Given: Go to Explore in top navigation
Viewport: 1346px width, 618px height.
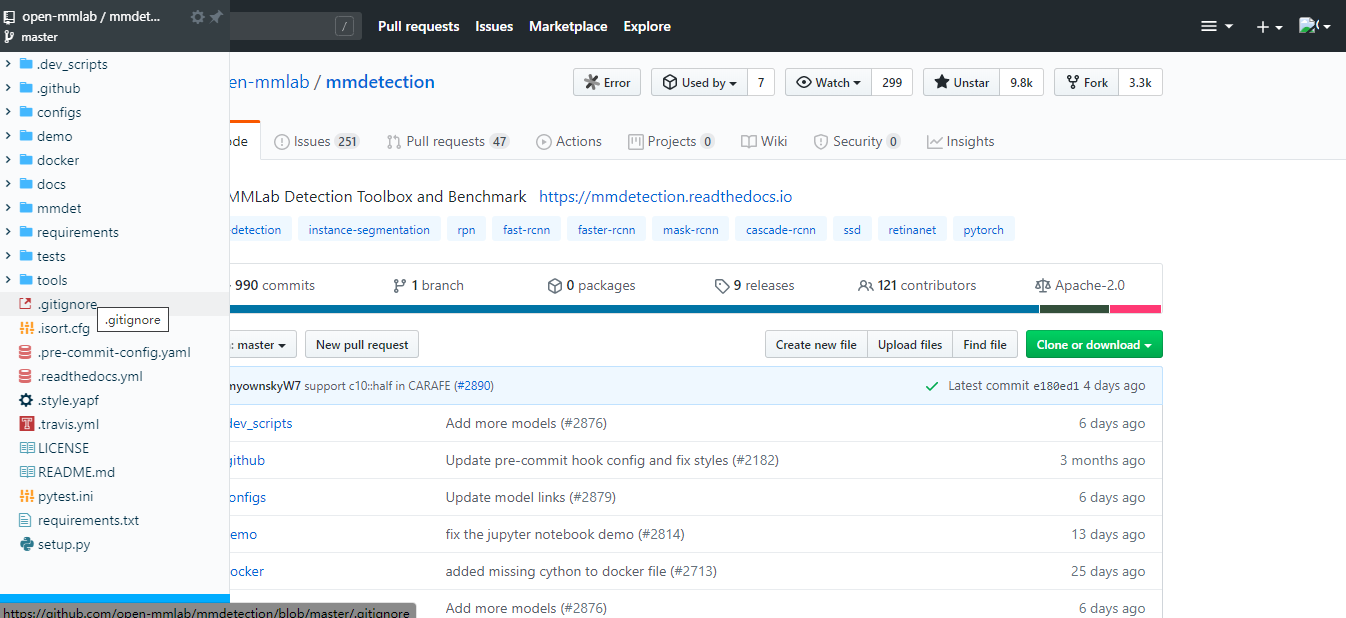Looking at the screenshot, I should click(647, 27).
